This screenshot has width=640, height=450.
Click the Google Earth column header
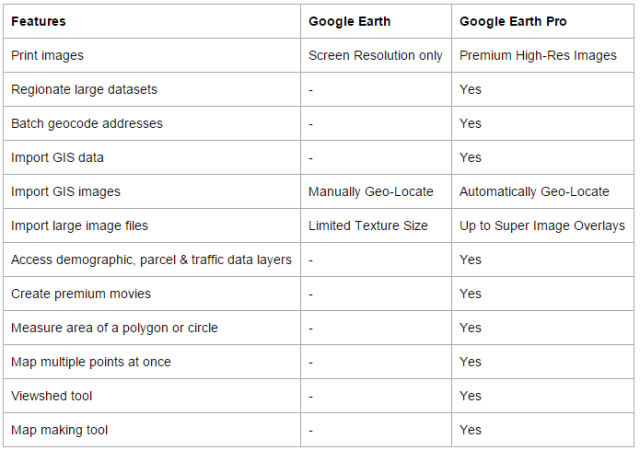352,21
